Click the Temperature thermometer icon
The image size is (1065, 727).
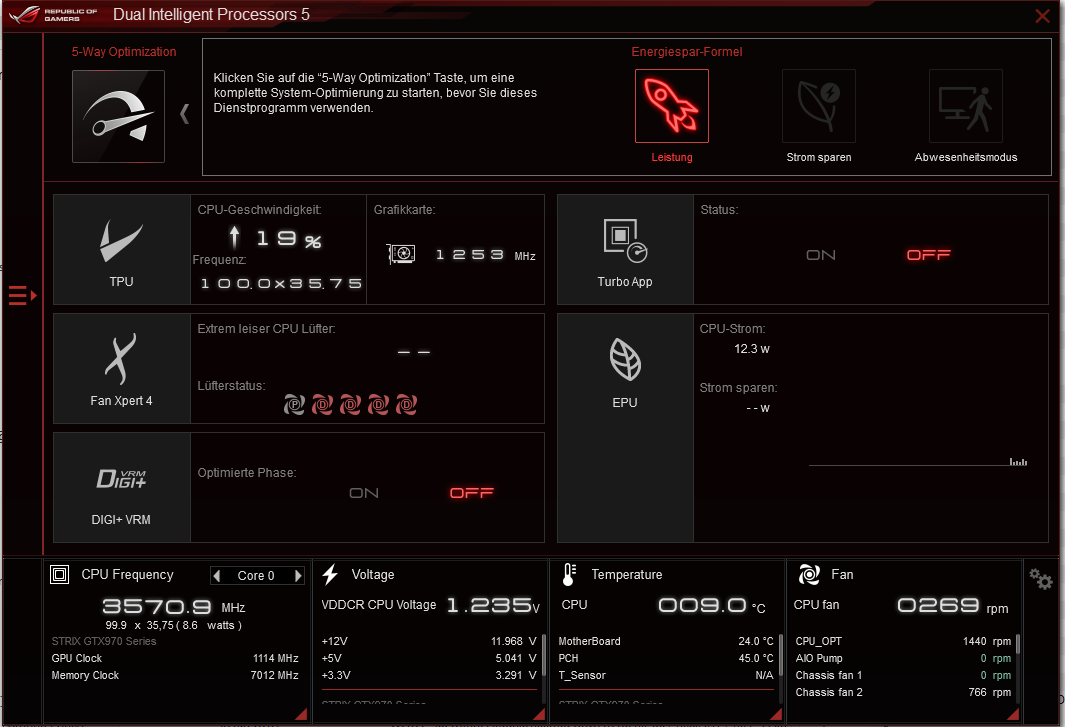[x=570, y=575]
